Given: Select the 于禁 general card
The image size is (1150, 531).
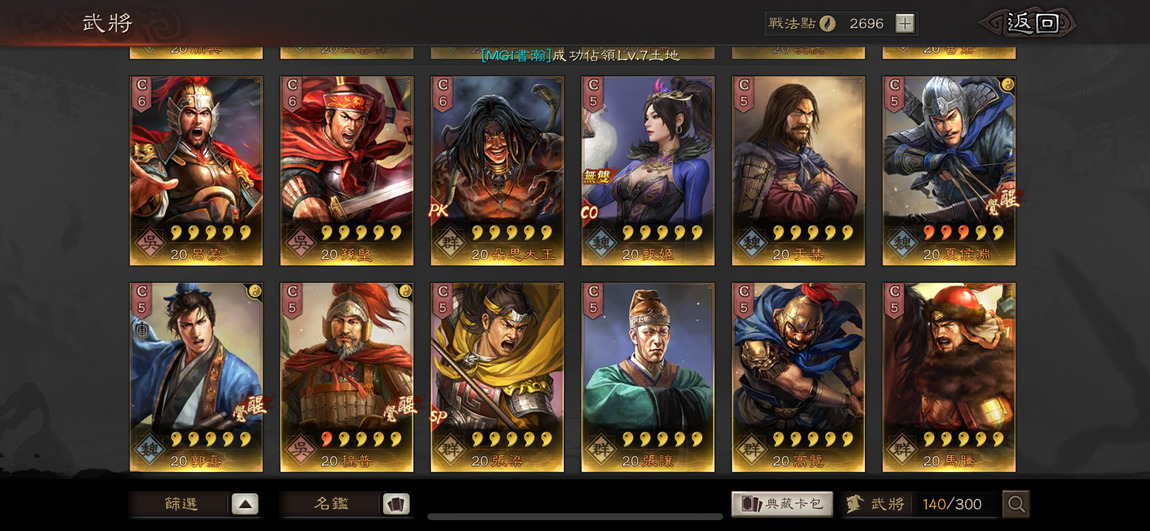Looking at the screenshot, I should pos(798,170).
